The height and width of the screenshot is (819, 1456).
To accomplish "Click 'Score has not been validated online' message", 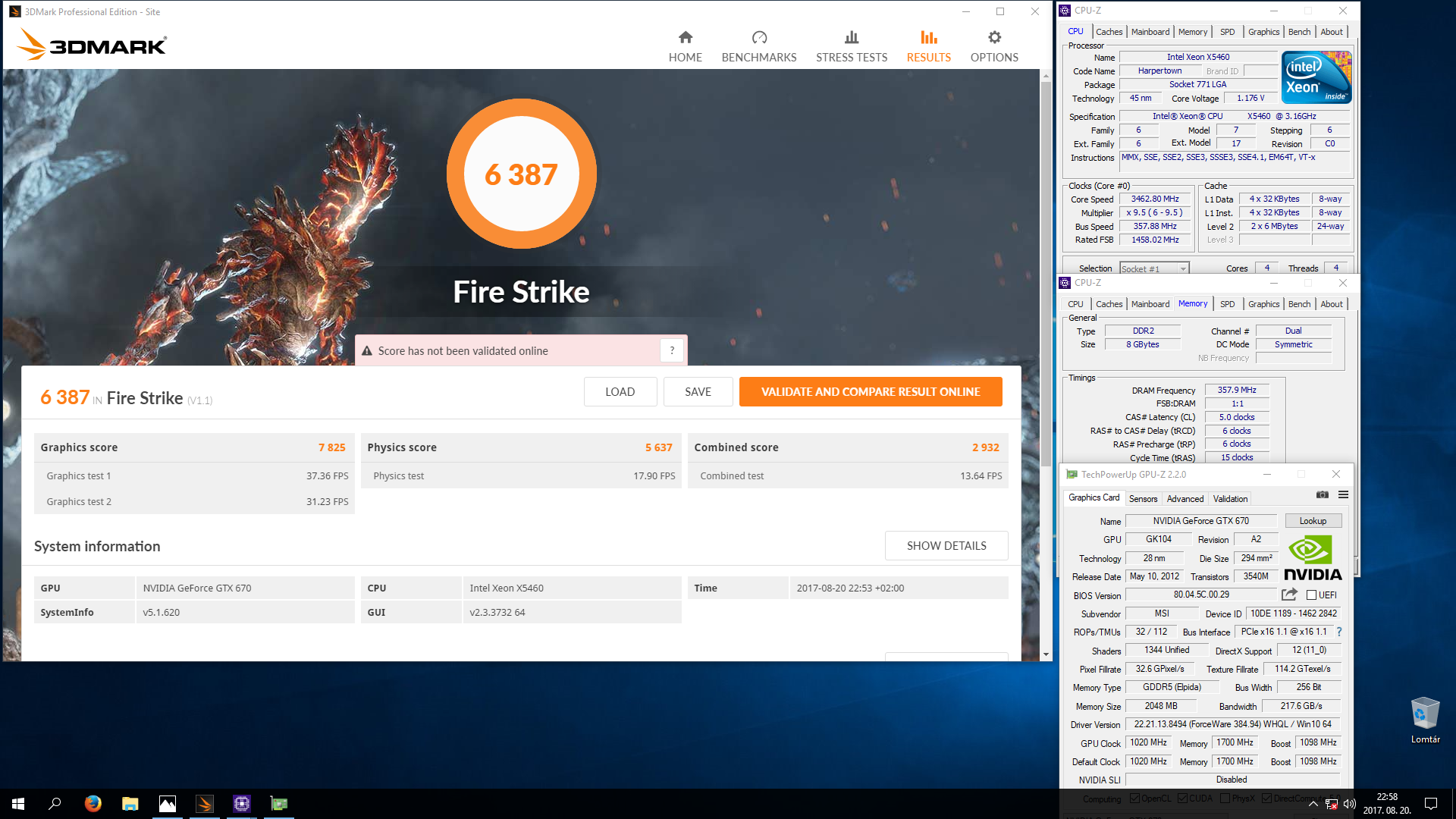I will point(463,350).
